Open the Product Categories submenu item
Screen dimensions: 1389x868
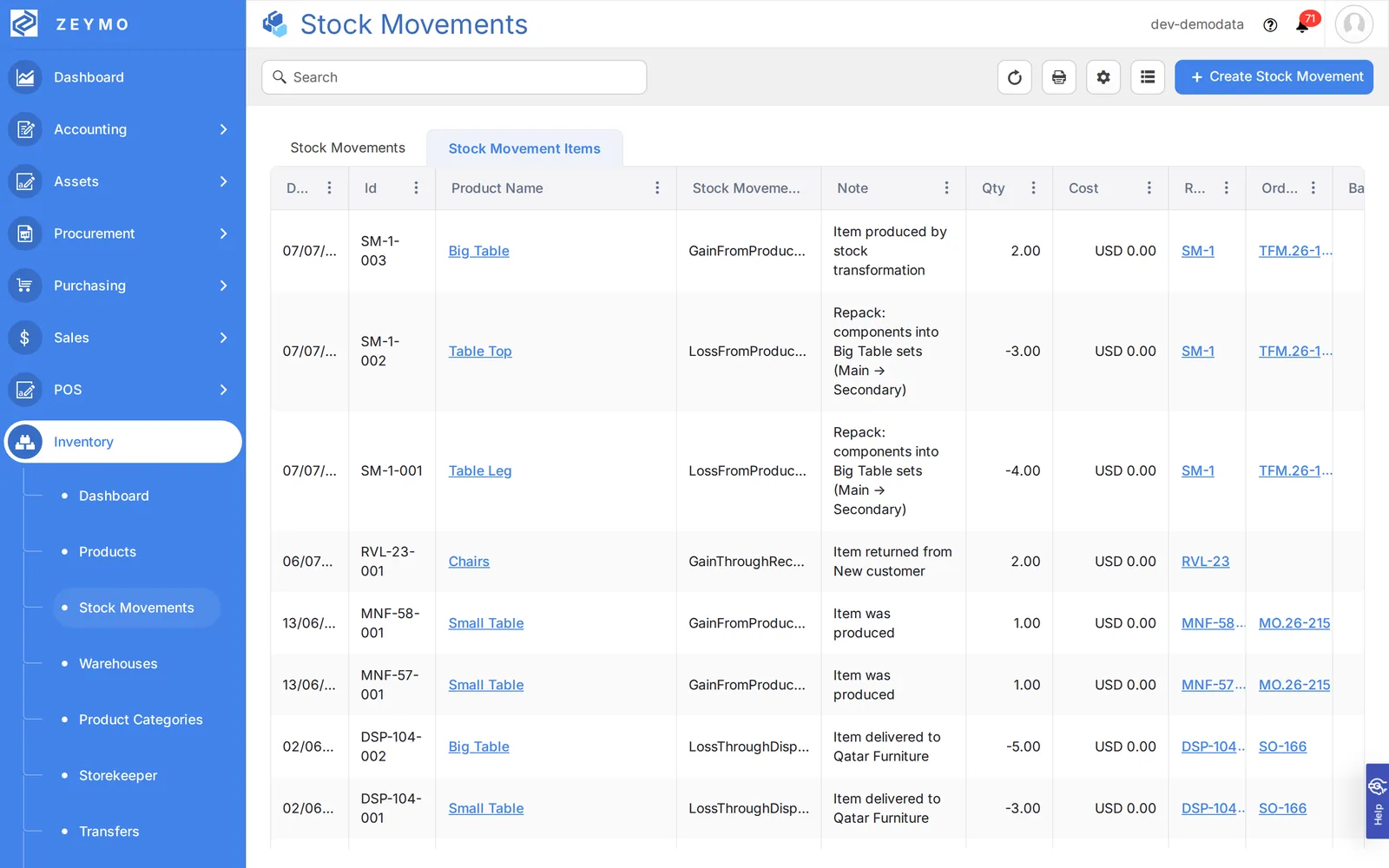pyautogui.click(x=141, y=720)
